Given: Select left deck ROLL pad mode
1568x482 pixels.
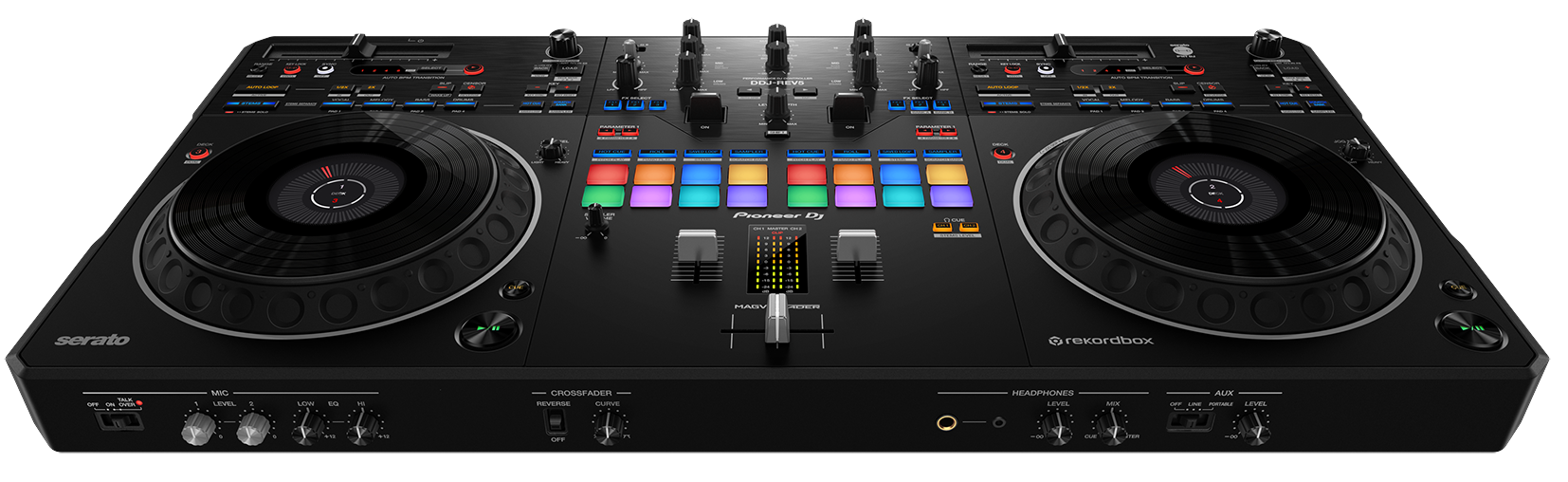Looking at the screenshot, I should point(657,153).
